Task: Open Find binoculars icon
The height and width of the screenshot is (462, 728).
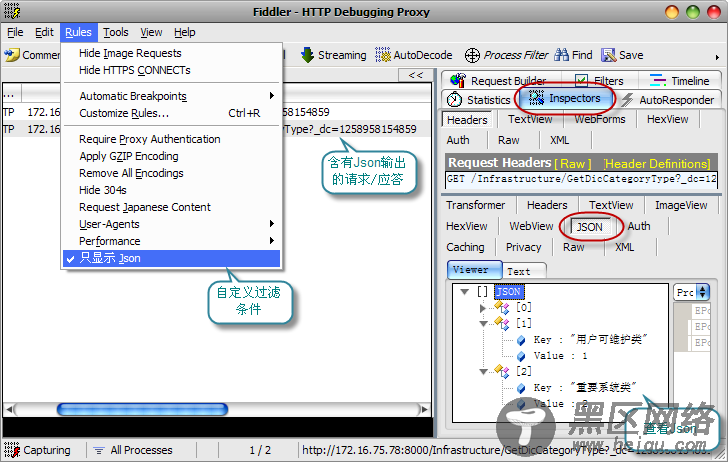Action: (x=561, y=55)
